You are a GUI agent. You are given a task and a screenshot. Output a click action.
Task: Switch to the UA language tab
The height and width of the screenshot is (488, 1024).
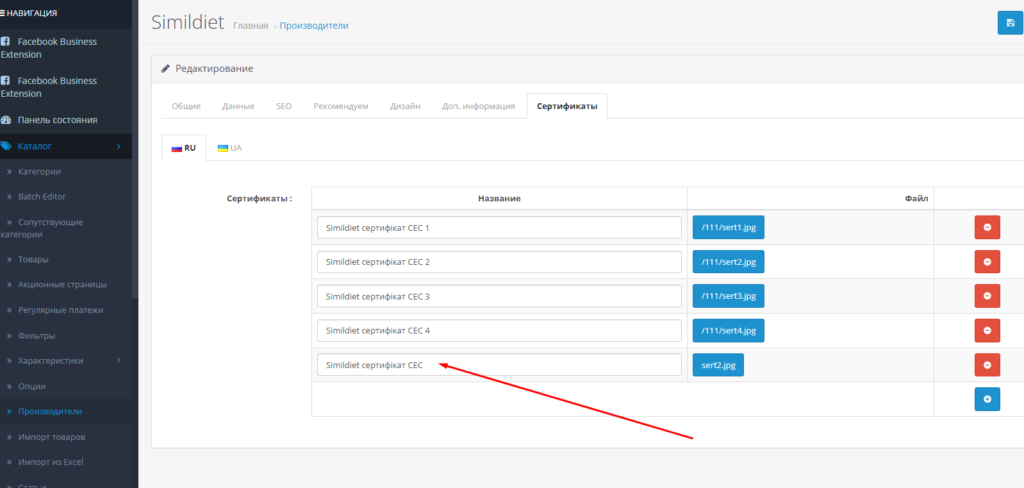229,147
